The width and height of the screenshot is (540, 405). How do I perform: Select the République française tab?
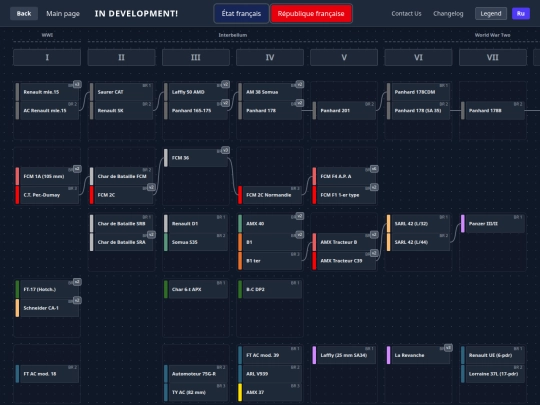(311, 13)
